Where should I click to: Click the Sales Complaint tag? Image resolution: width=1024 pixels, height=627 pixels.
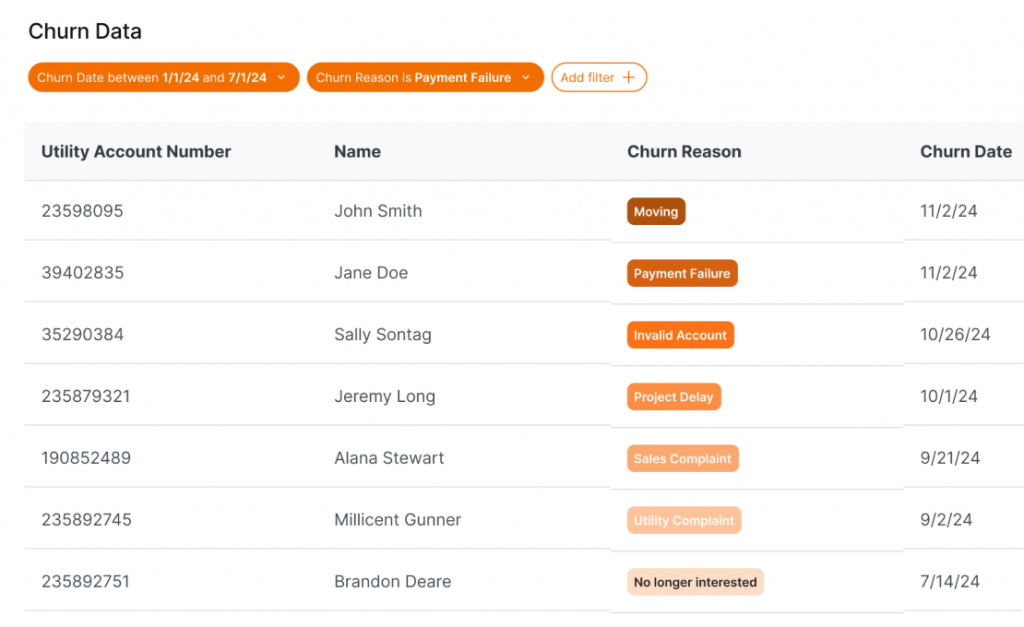pyautogui.click(x=683, y=459)
